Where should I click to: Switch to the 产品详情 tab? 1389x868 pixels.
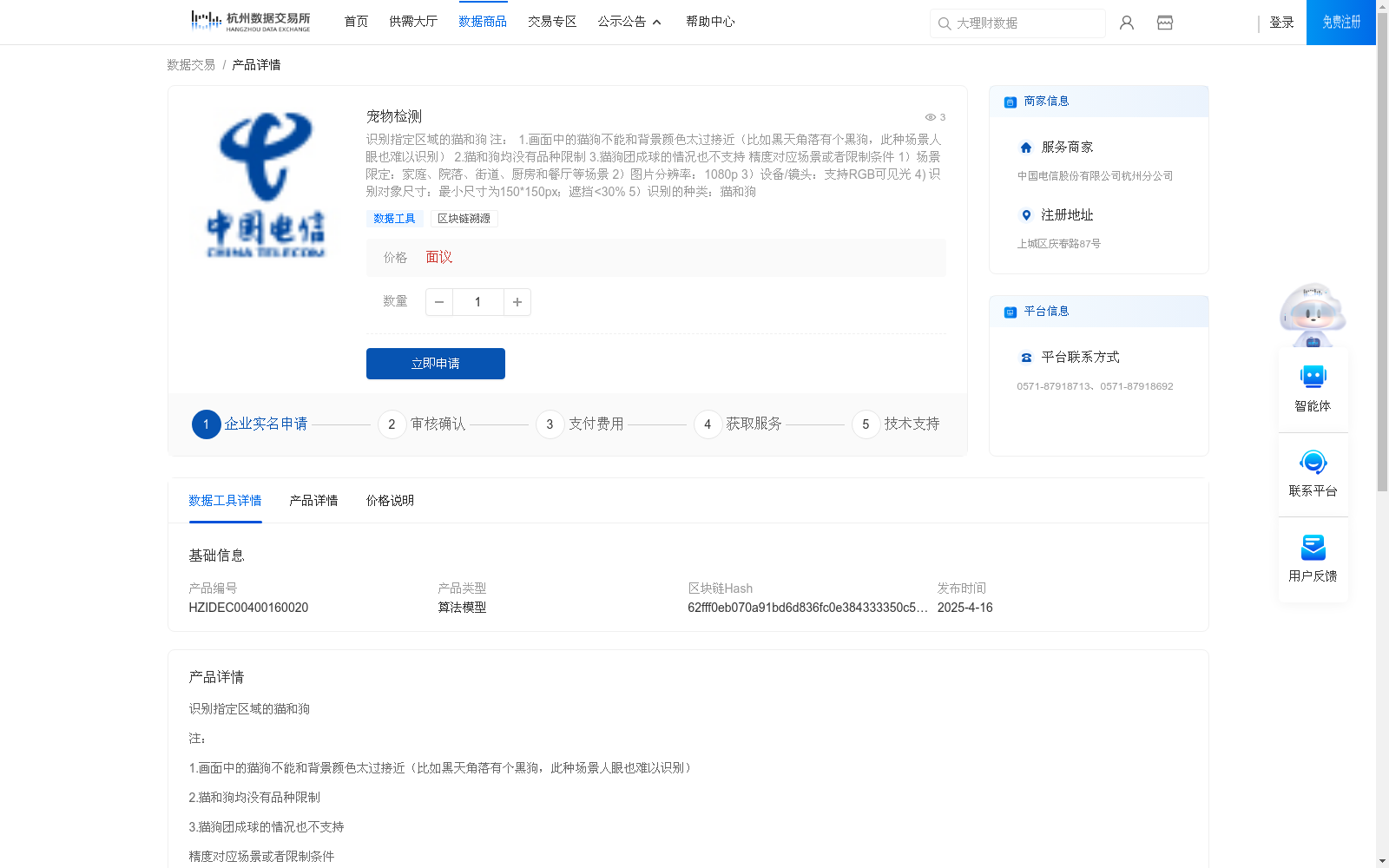click(x=313, y=501)
